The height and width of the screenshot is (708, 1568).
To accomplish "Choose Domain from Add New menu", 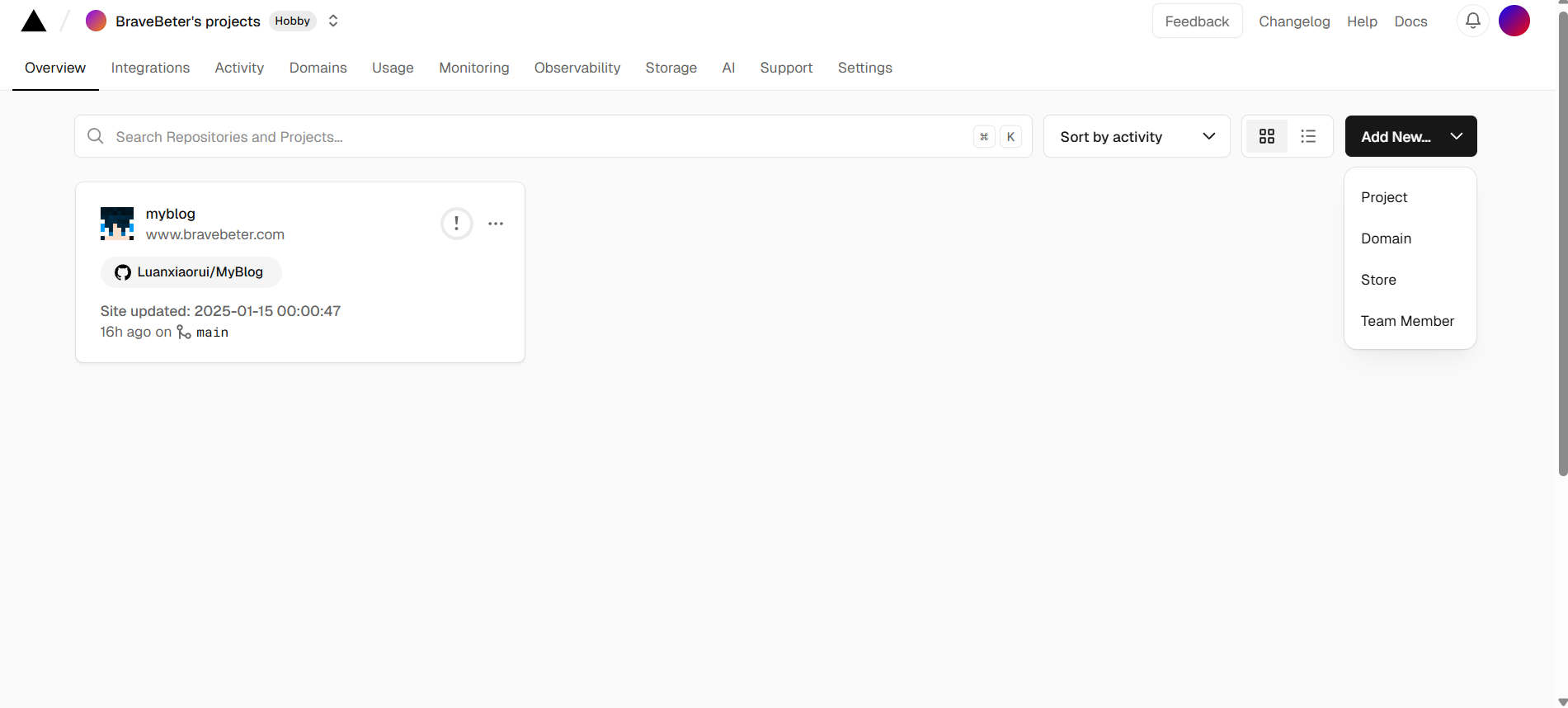I will coord(1410,238).
